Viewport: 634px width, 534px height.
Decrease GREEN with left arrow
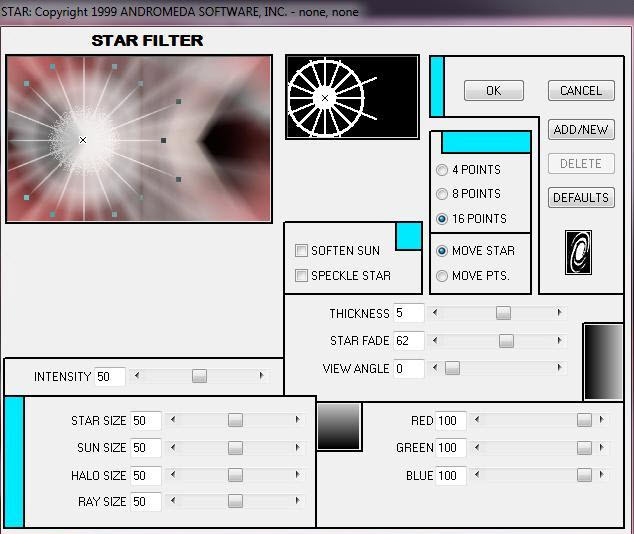coord(477,447)
